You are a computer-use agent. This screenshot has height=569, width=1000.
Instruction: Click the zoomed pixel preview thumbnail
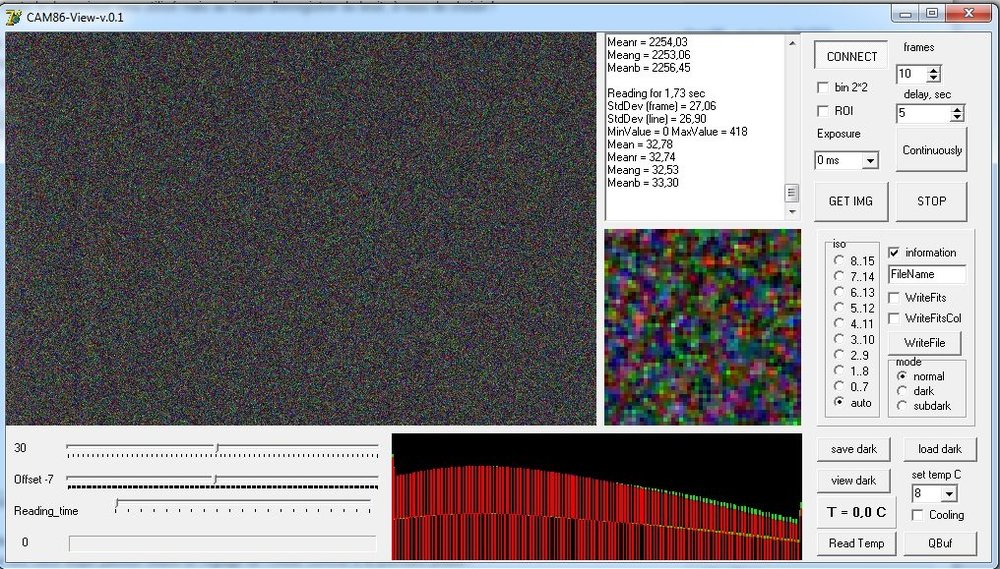coord(702,327)
